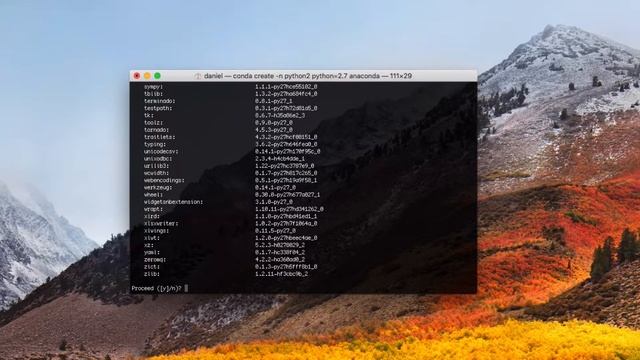Select the 'wheel:' package name

(153, 195)
